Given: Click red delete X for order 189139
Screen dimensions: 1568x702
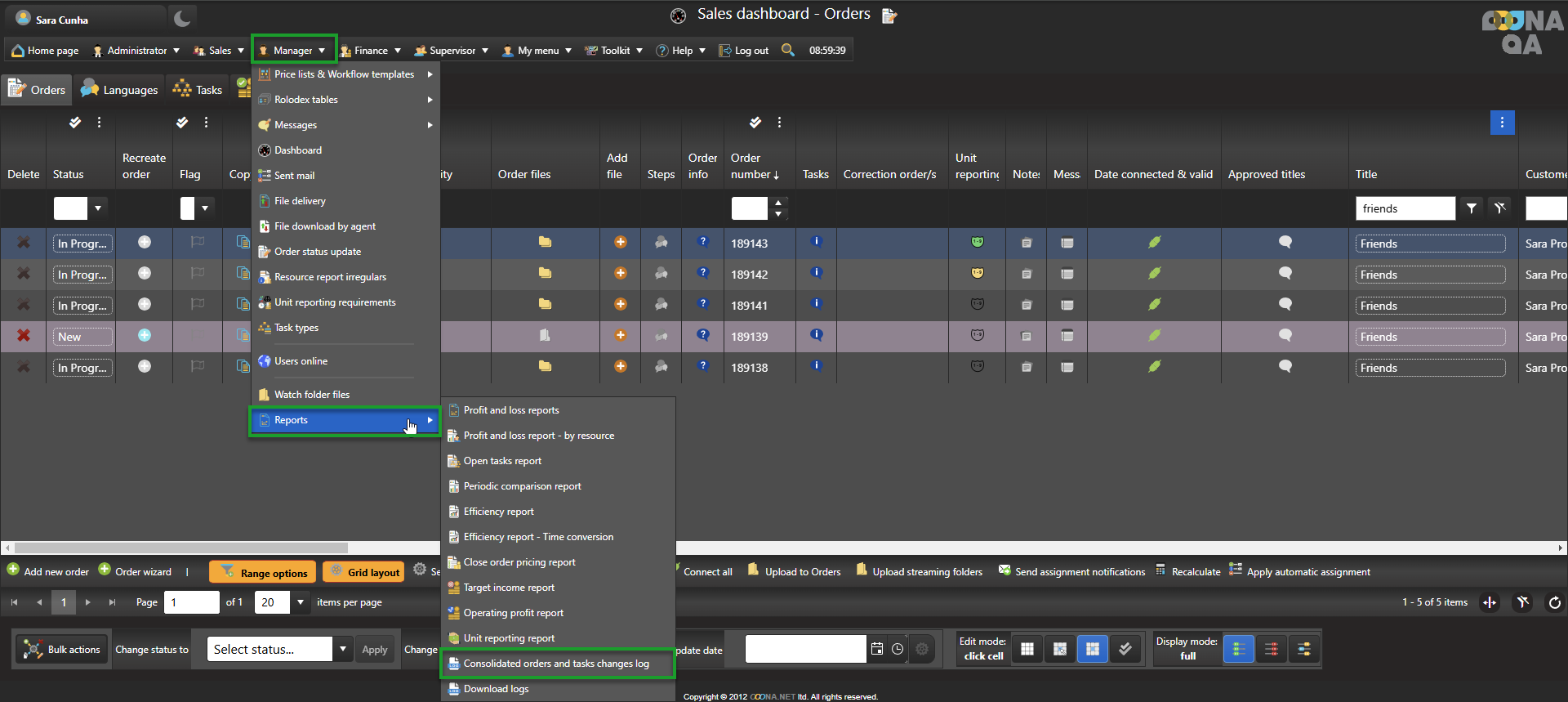Looking at the screenshot, I should [24, 336].
